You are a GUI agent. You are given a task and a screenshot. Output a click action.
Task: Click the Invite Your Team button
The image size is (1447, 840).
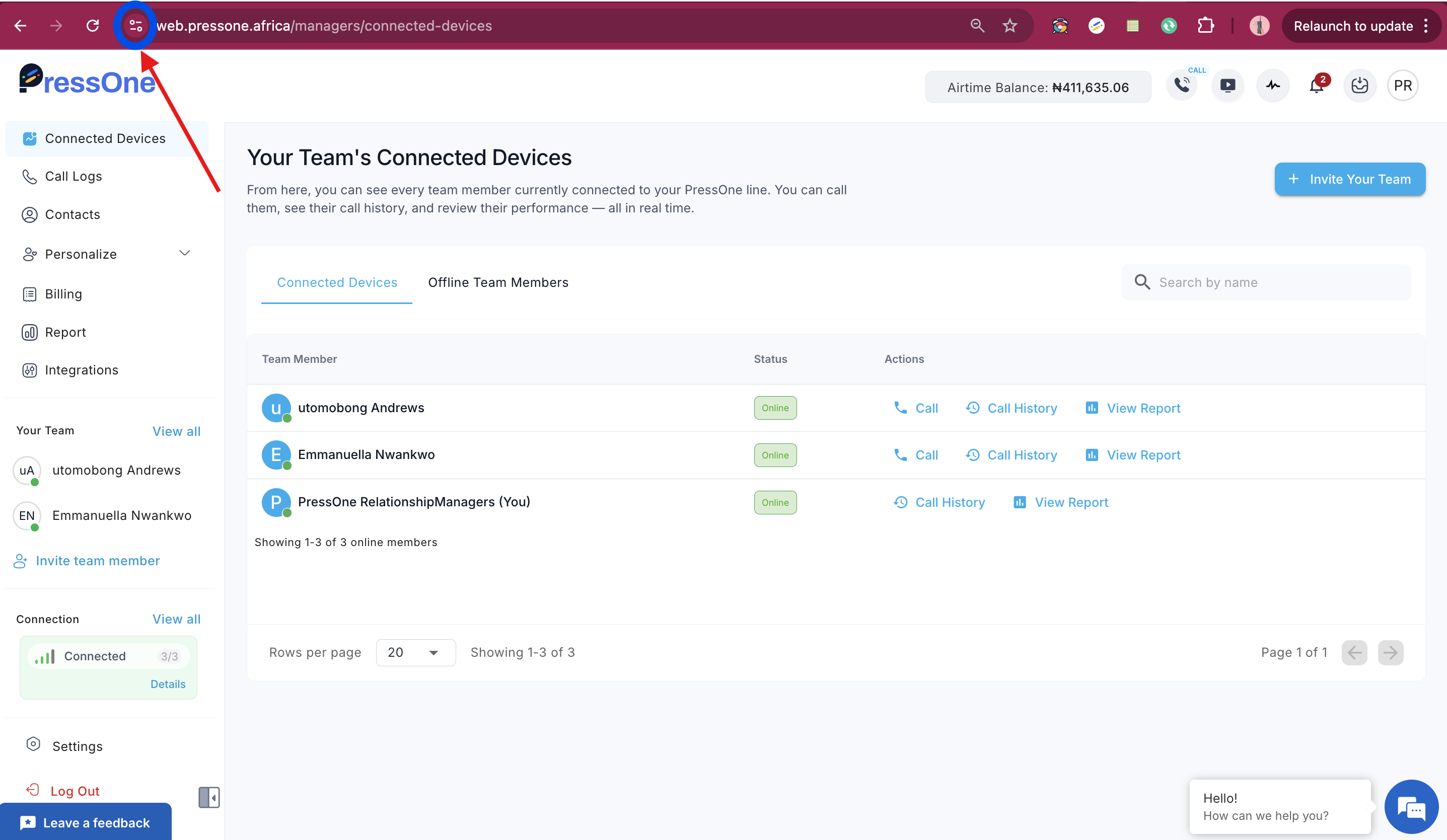(1350, 179)
